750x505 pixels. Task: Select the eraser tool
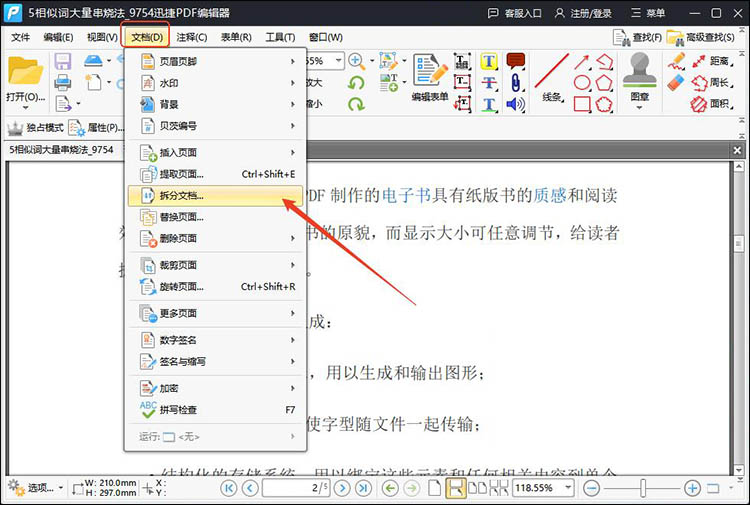(x=676, y=82)
